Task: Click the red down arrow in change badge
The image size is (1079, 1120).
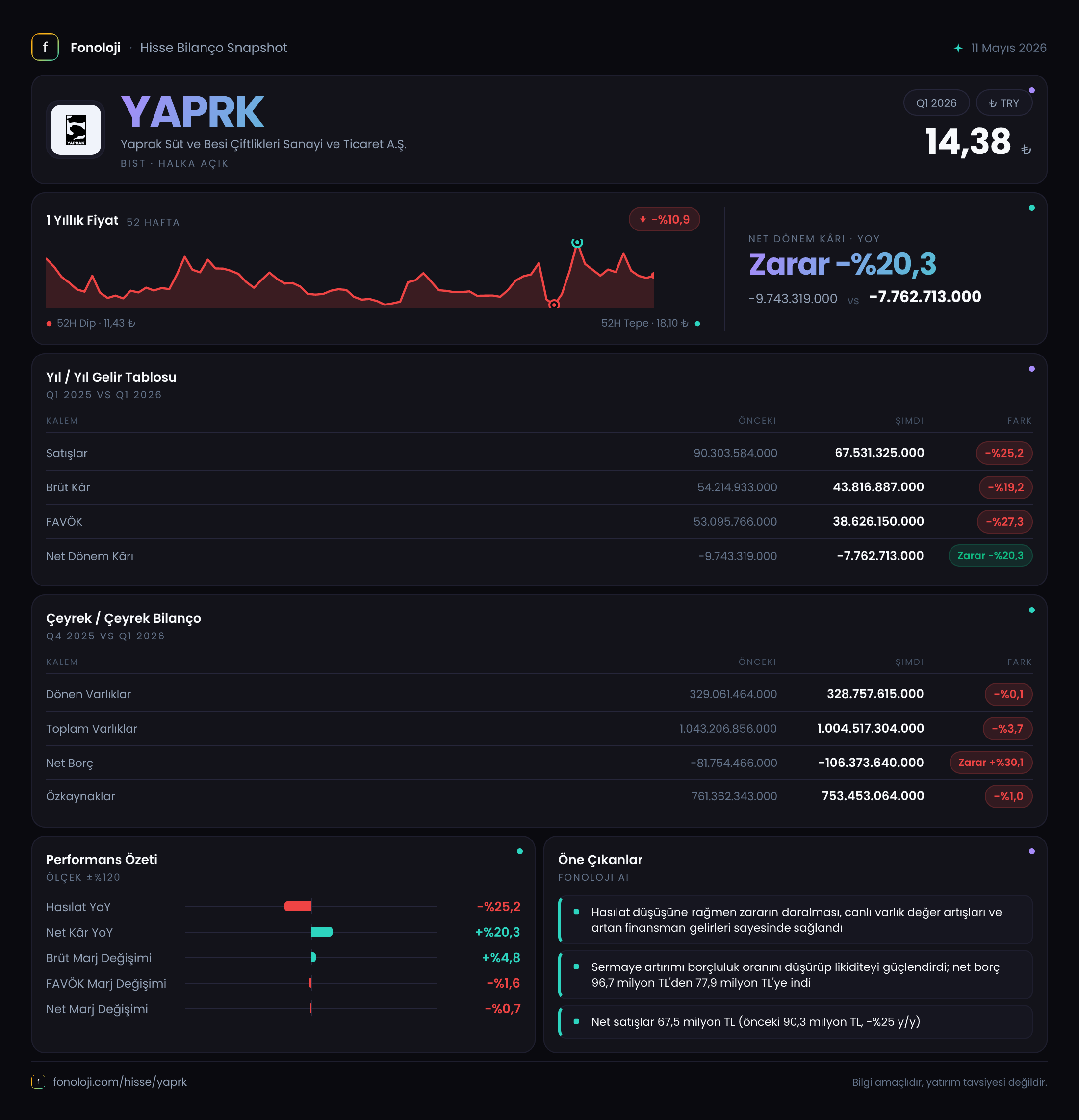Action: point(643,219)
